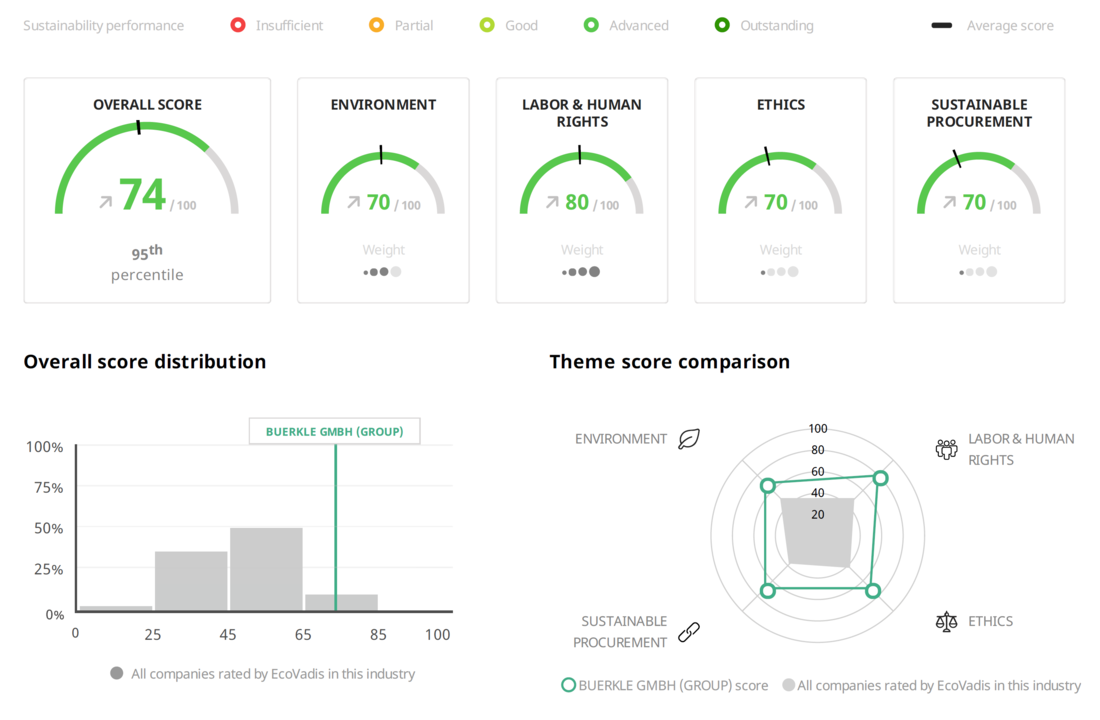Select the red Insufficient legend marker

point(238,25)
